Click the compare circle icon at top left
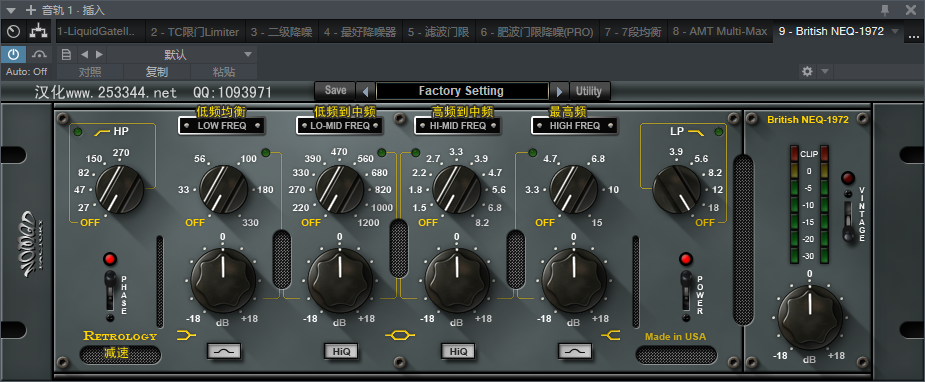 tap(13, 31)
